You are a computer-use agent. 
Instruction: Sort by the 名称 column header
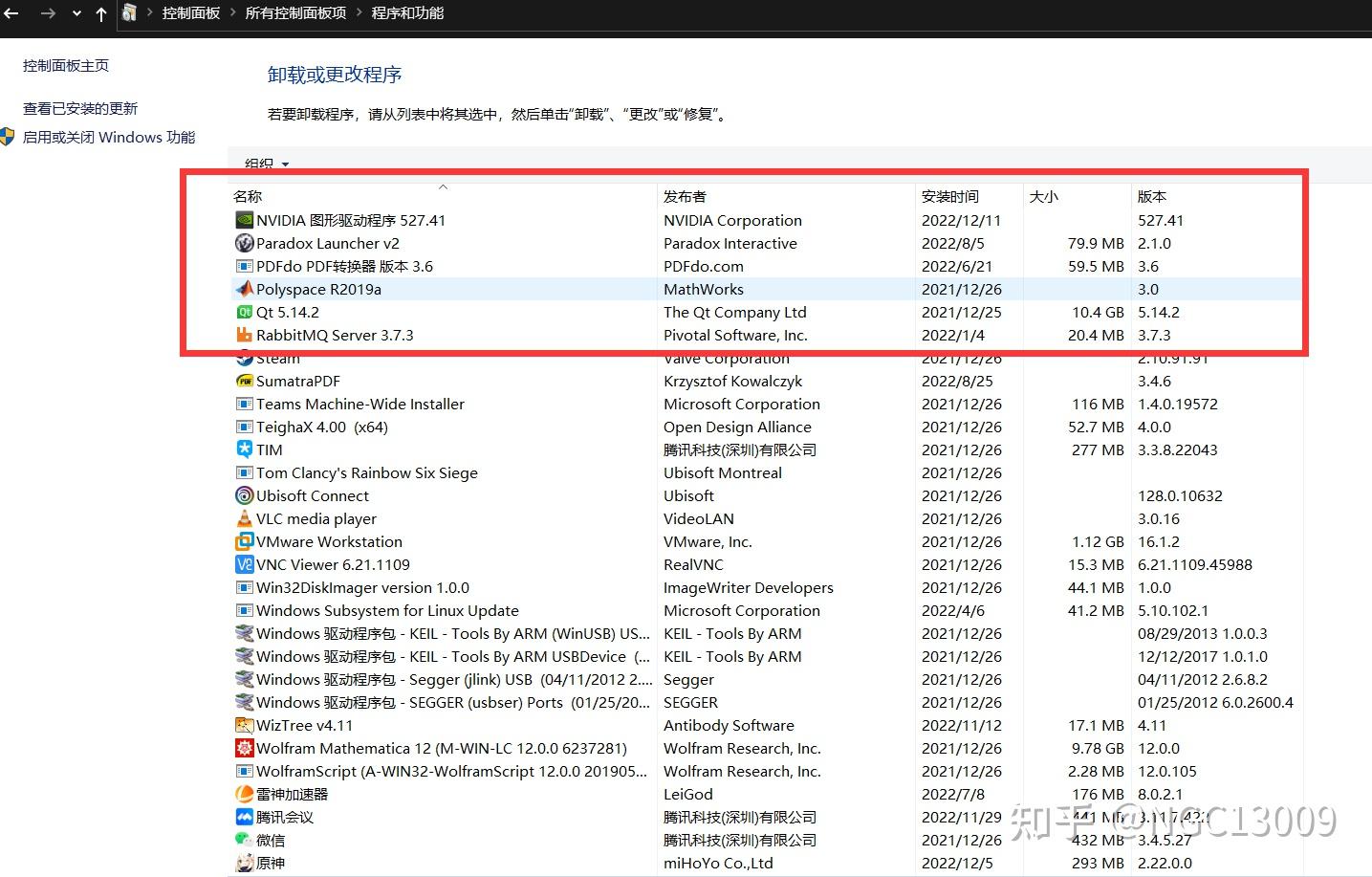443,196
